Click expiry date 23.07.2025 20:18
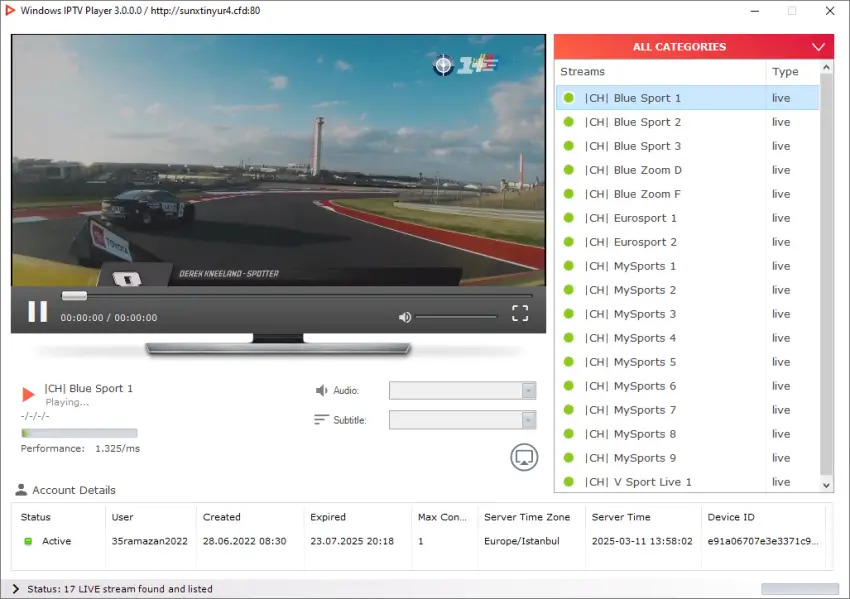This screenshot has width=850, height=599. (352, 541)
